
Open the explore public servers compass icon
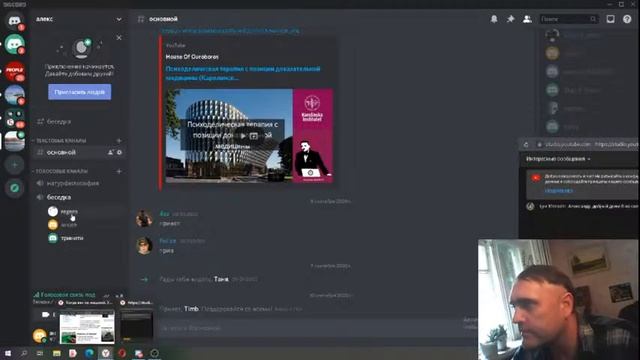pos(15,188)
